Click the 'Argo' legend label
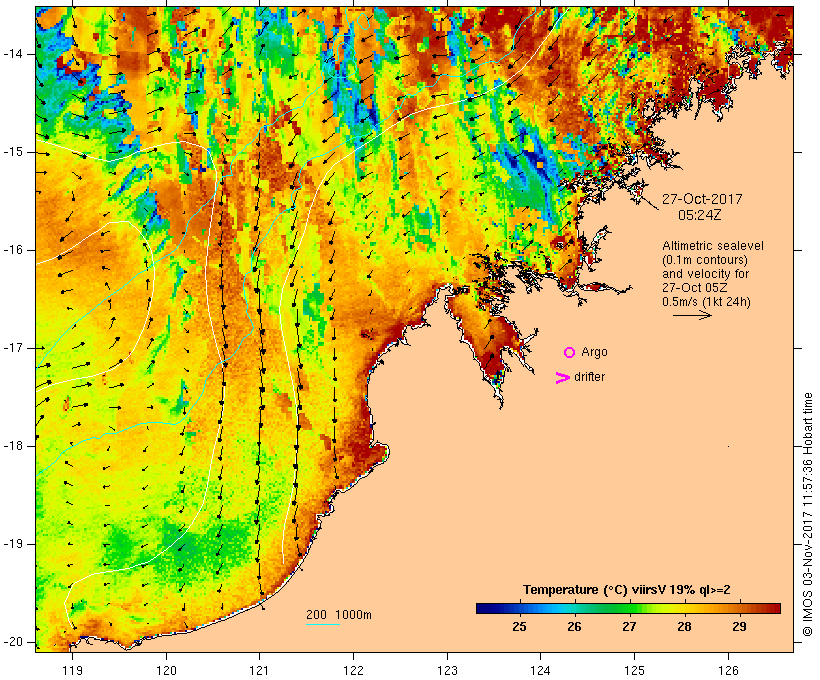The width and height of the screenshot is (820, 680). click(x=594, y=352)
